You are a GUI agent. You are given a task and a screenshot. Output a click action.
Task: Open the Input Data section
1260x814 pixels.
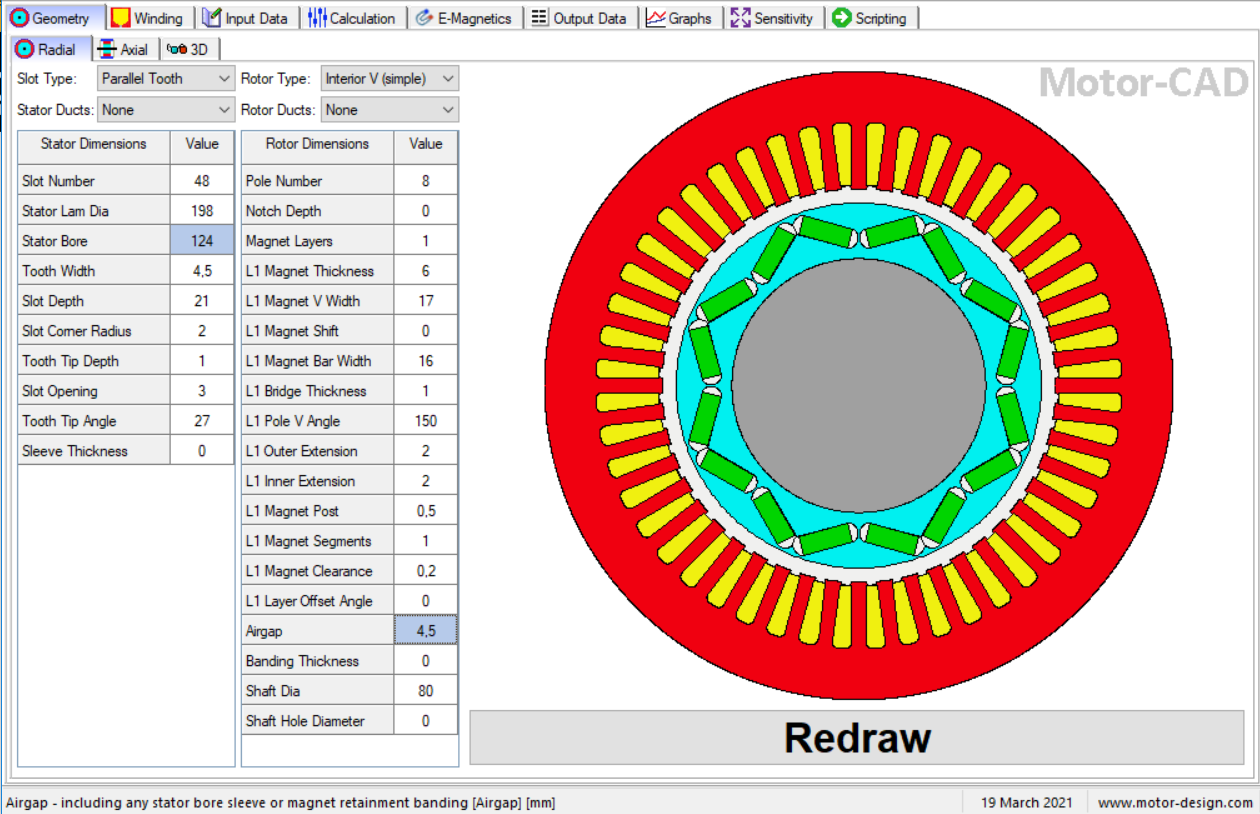click(247, 17)
